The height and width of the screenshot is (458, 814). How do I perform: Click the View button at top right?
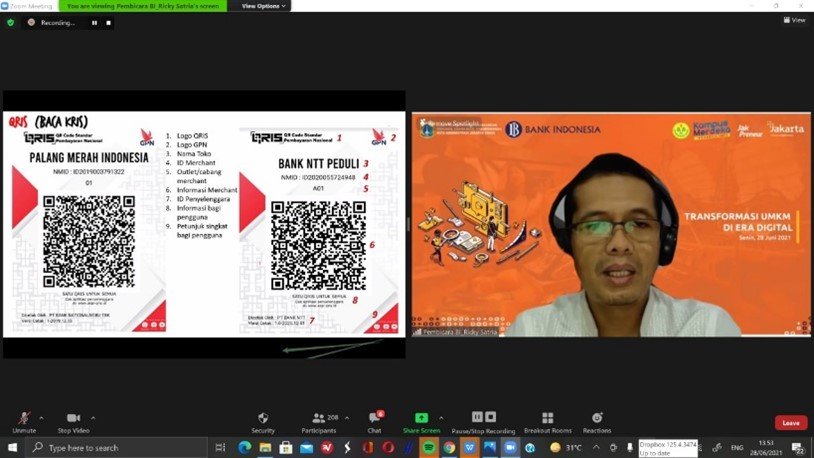pyautogui.click(x=795, y=20)
